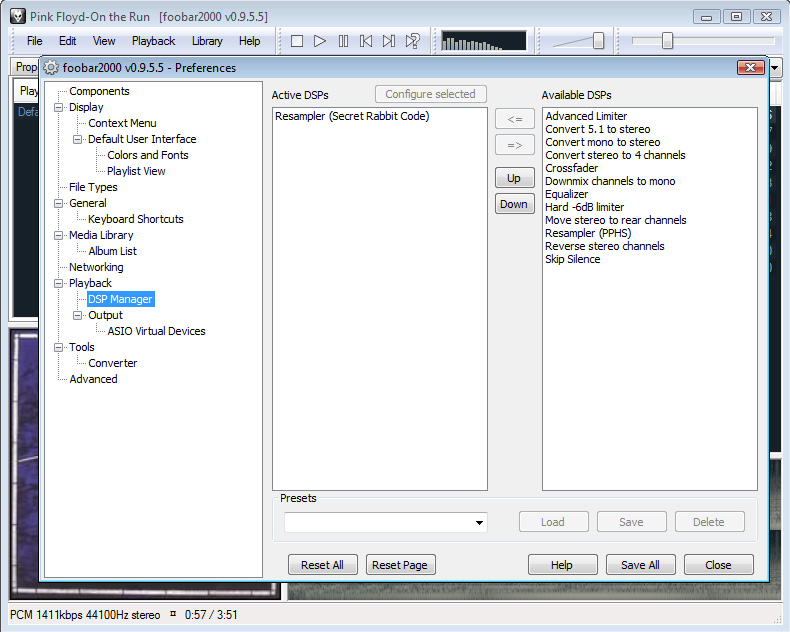
Task: Click the Preferences gear icon in title
Action: pyautogui.click(x=51, y=67)
